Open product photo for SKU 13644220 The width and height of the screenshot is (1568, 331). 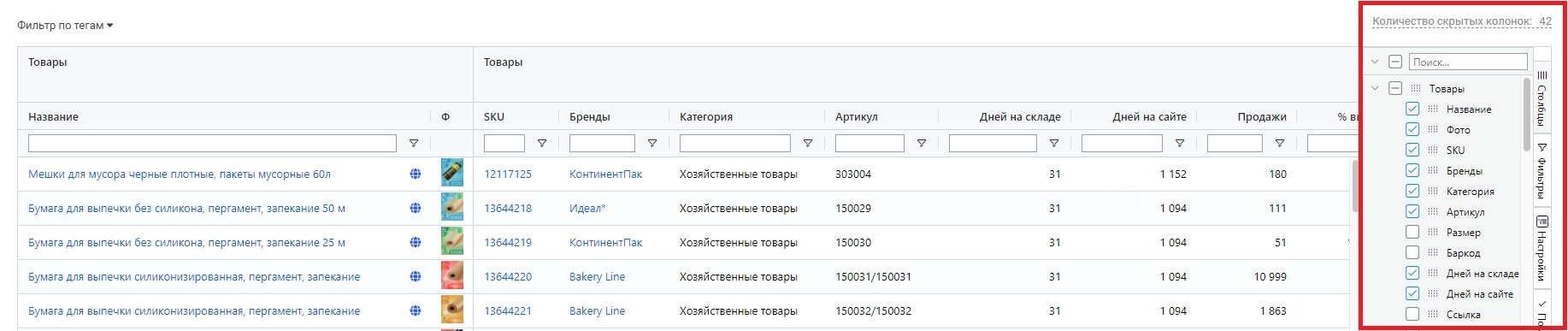coord(452,275)
